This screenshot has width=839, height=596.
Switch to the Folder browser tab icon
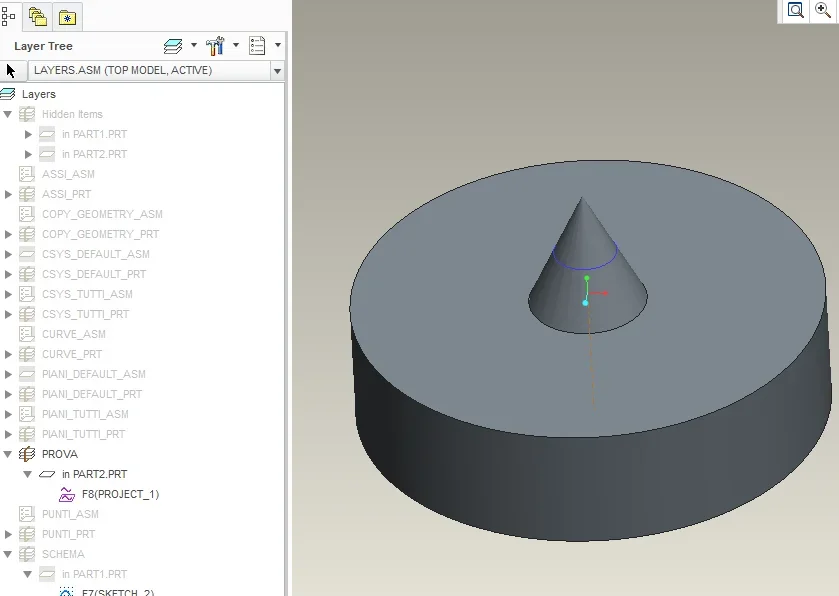[x=37, y=17]
